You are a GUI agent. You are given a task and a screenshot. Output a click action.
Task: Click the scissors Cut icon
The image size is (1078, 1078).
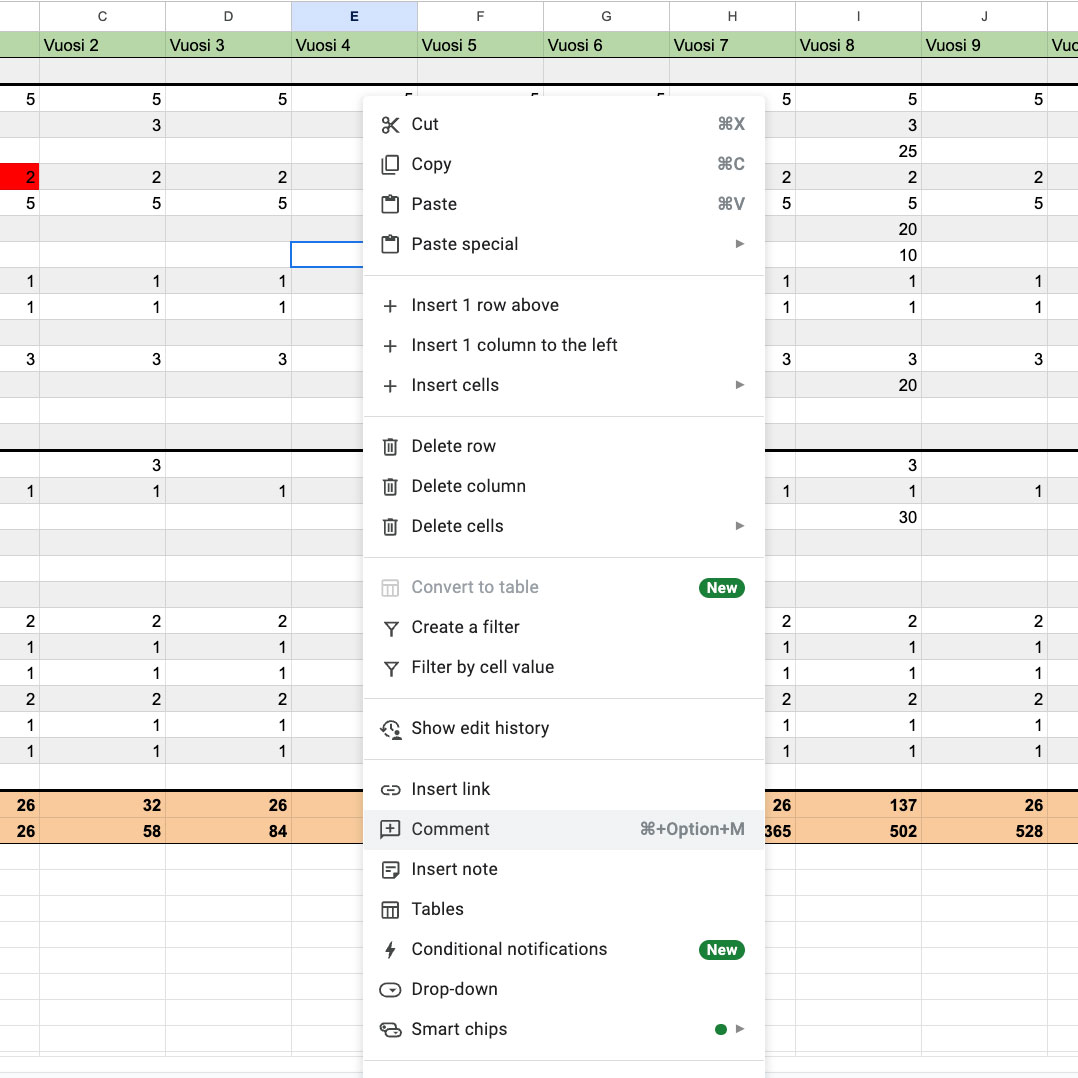click(390, 124)
